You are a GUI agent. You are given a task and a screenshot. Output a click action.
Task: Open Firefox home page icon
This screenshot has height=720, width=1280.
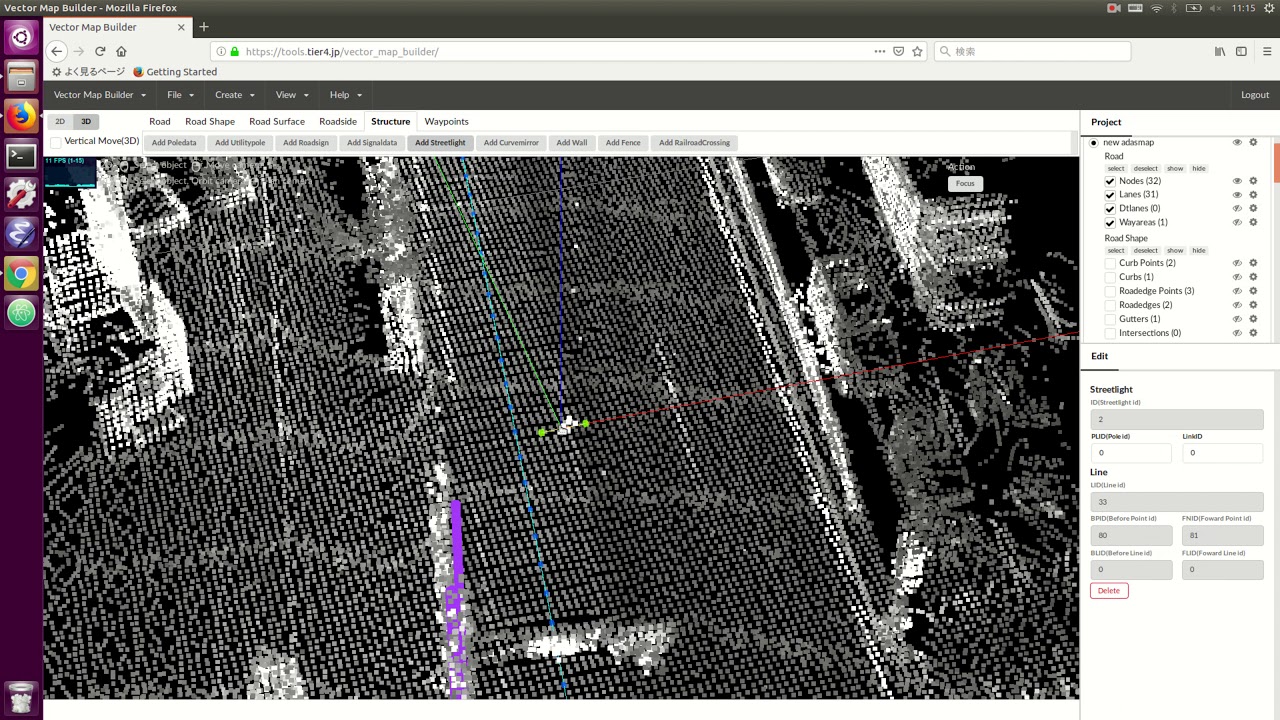pyautogui.click(x=121, y=51)
